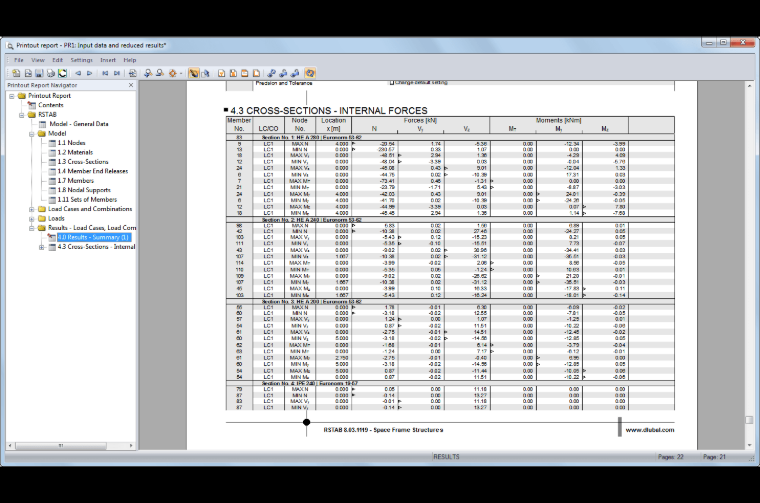Click the new printout report toolbar icon
The width and height of the screenshot is (760, 503).
click(x=16, y=73)
